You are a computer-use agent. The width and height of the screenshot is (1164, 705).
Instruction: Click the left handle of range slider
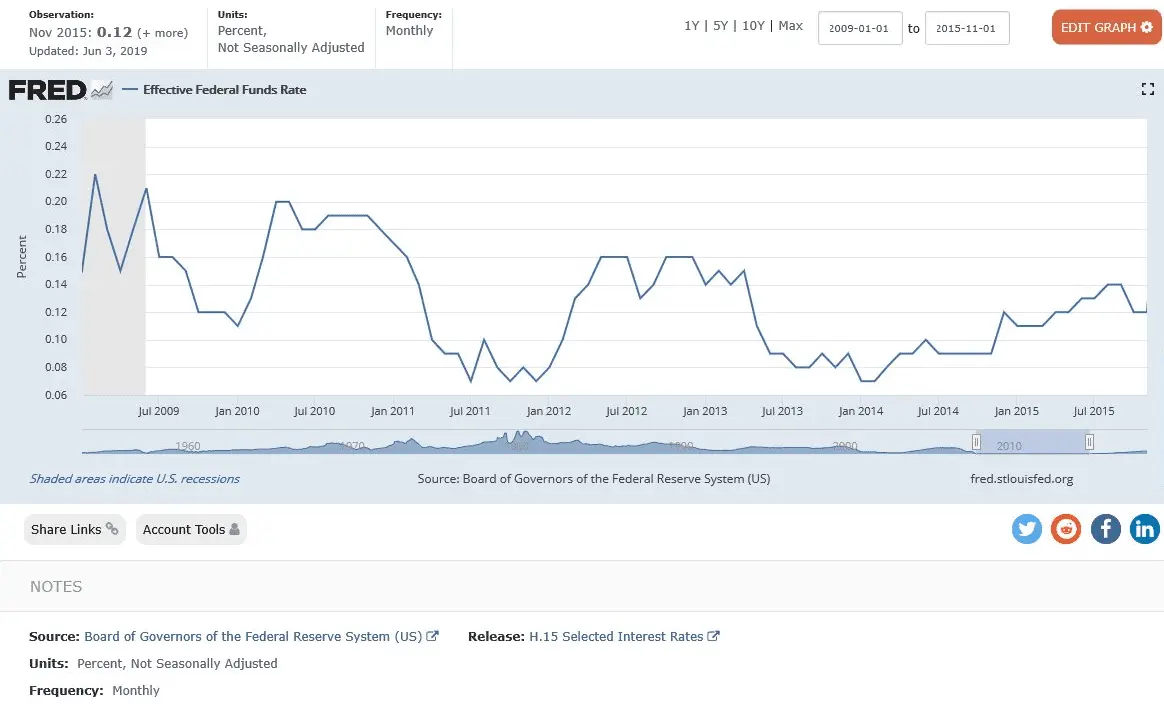[x=977, y=442]
